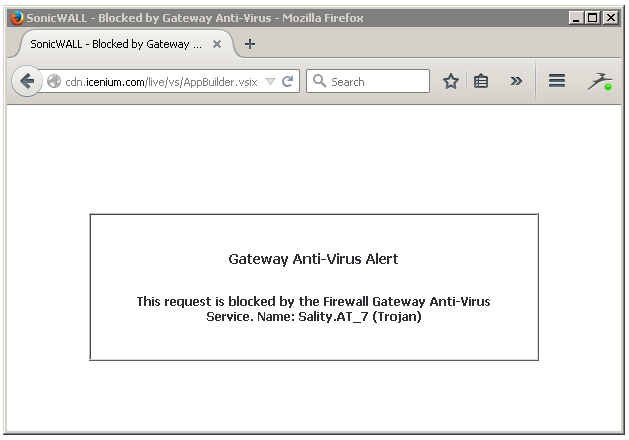This screenshot has height=440, width=629.
Task: Click the cdn.icenium.com address bar
Action: coord(161,82)
